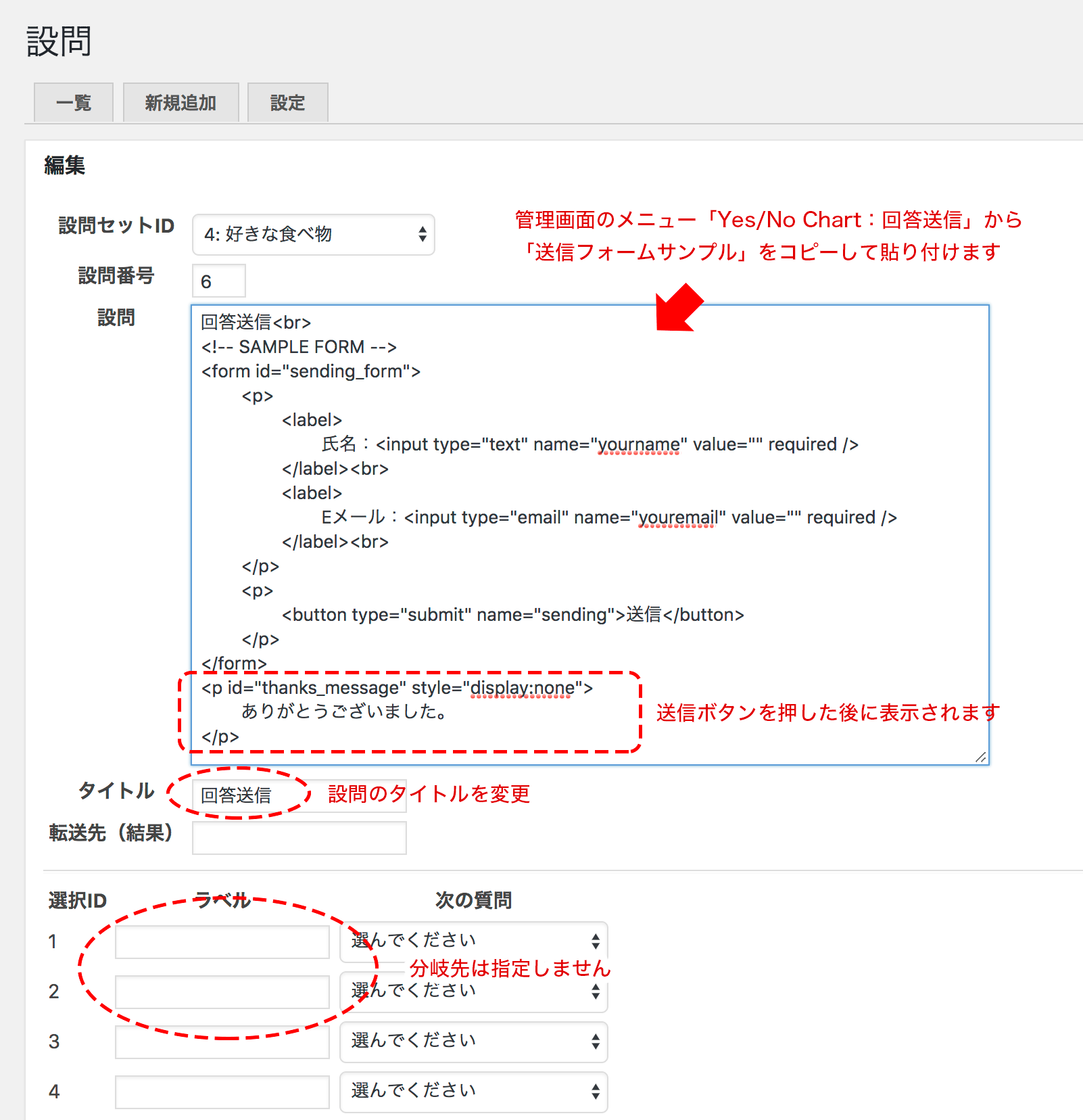Open the 設定 tab
The width and height of the screenshot is (1083, 1120).
coord(287,103)
